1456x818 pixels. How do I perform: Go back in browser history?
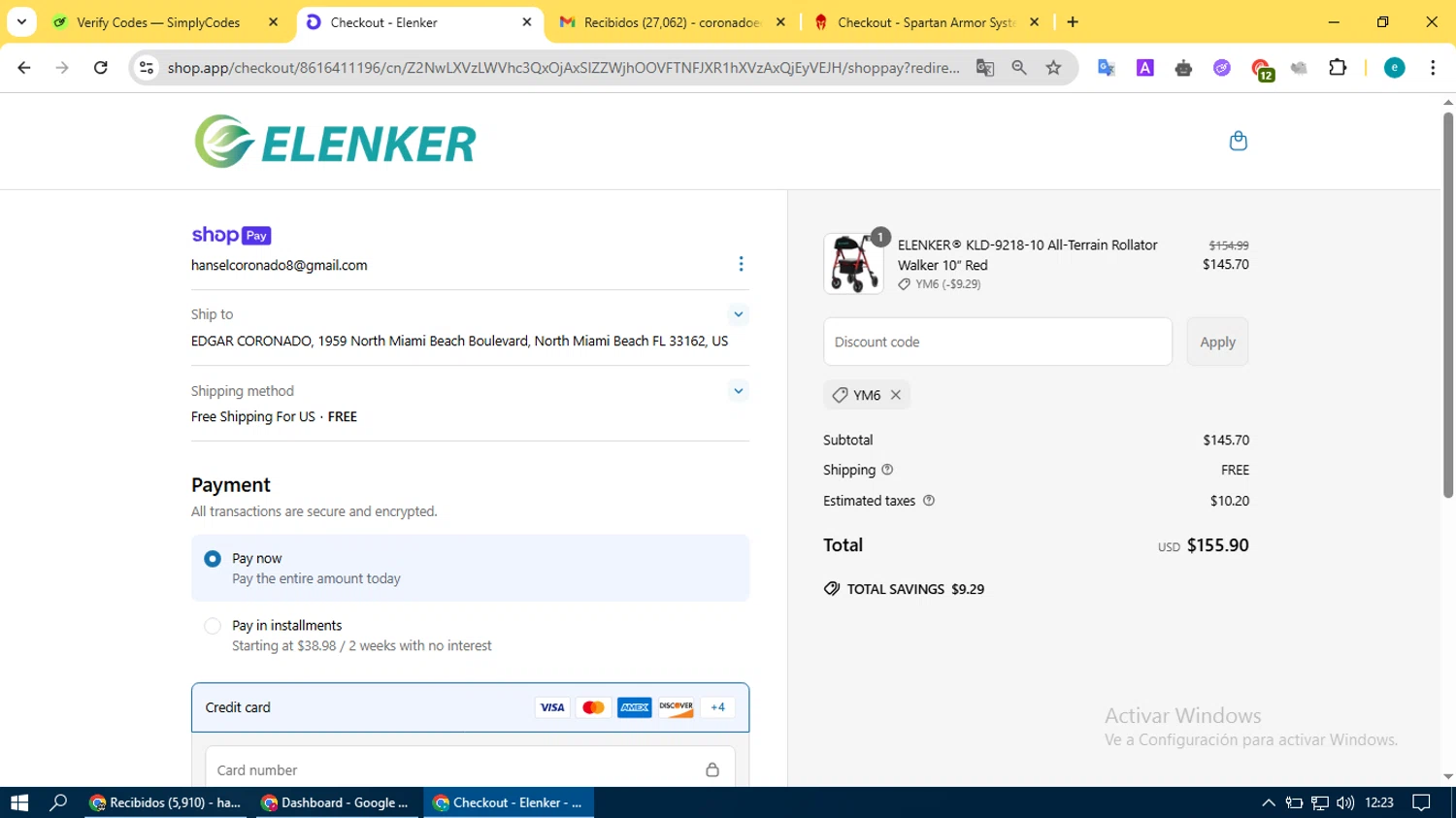point(24,67)
